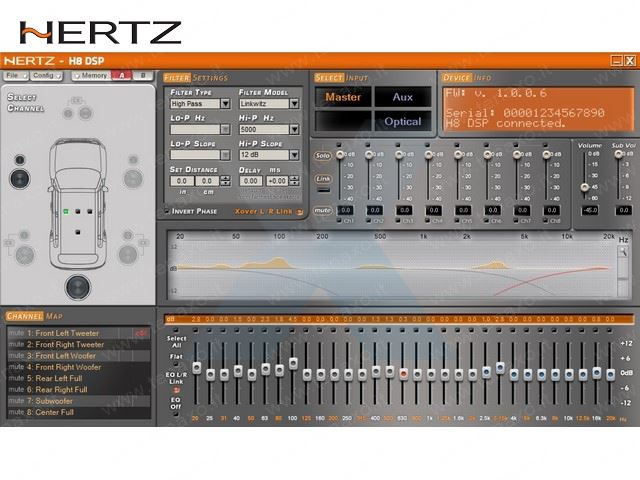
Task: Select the rear left full-range speaker icon
Action: (24, 255)
